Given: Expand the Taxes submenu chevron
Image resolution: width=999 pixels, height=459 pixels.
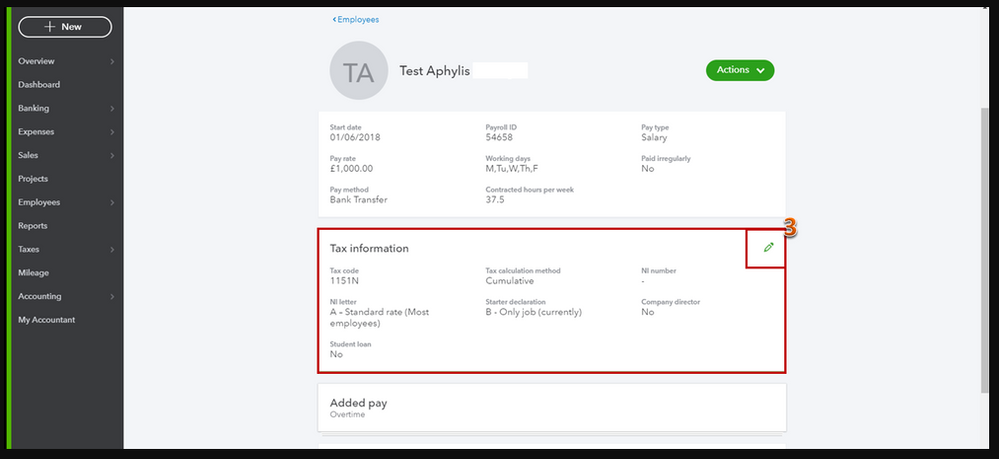Looking at the screenshot, I should point(111,250).
